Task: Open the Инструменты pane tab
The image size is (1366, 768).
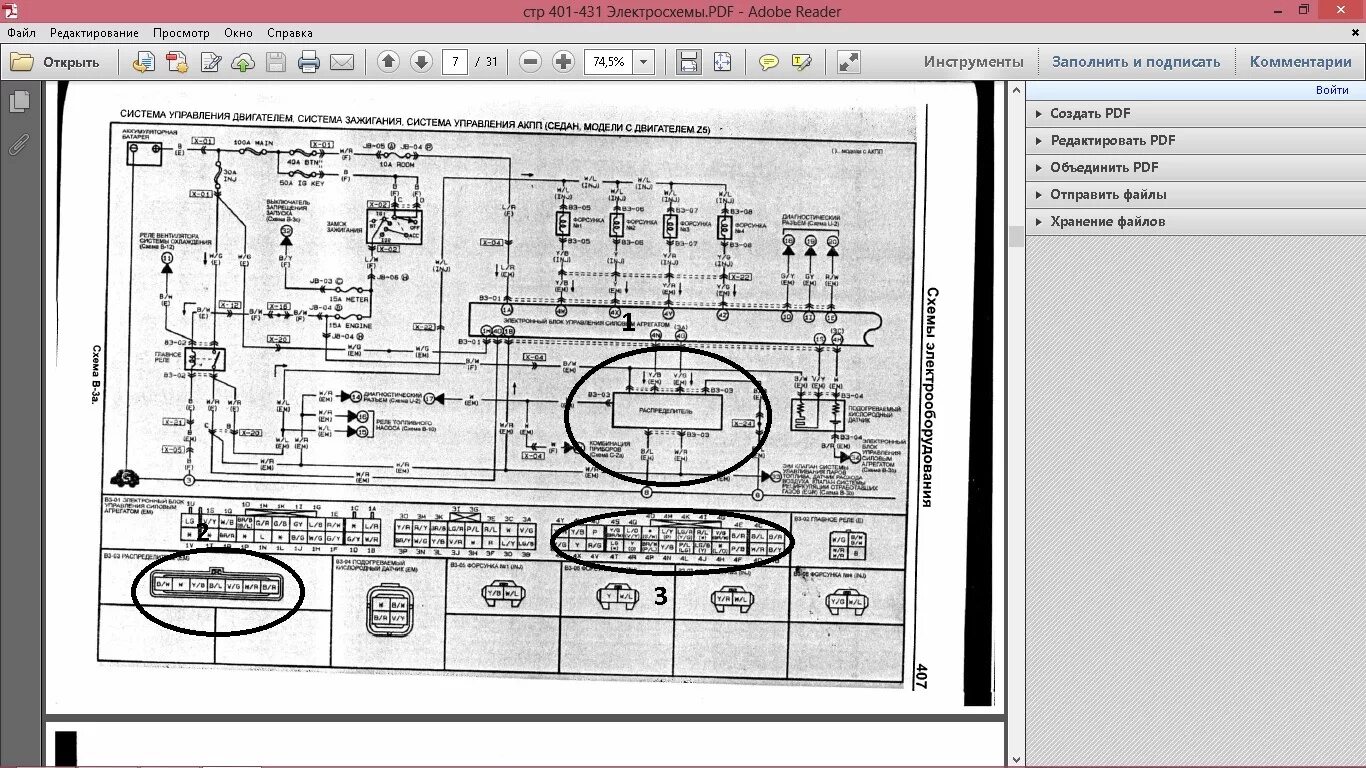Action: coord(973,62)
